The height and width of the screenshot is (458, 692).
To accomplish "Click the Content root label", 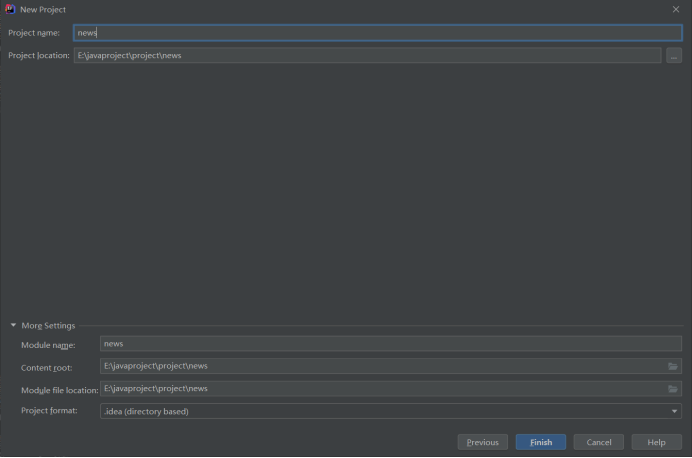I will click(46, 368).
